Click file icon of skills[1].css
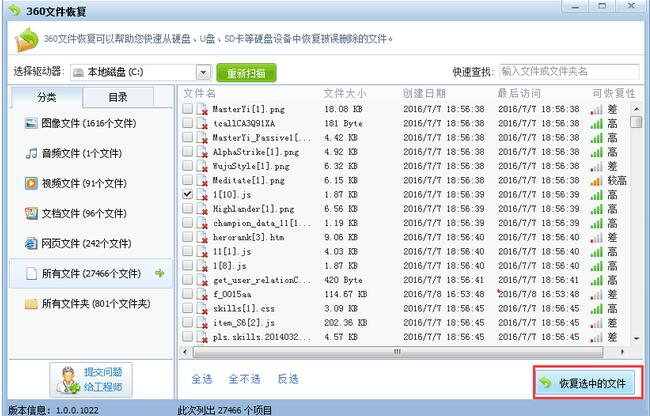 [202, 309]
